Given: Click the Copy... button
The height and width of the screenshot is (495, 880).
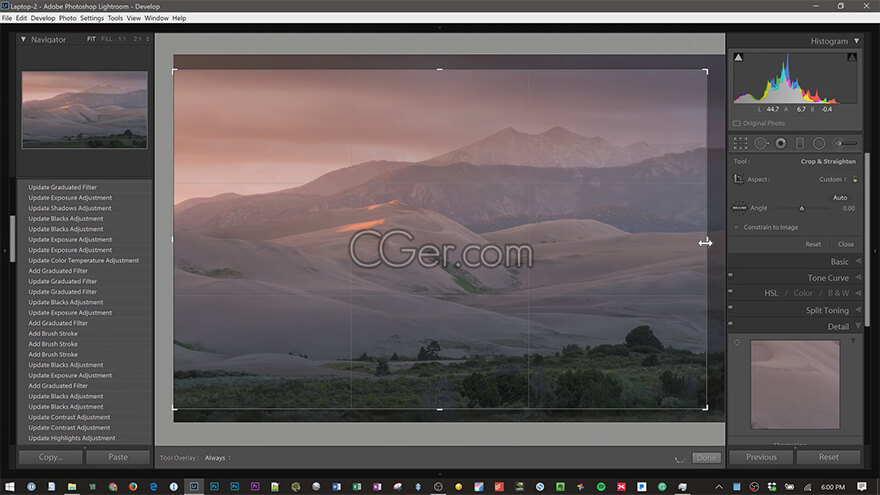Looking at the screenshot, I should click(51, 457).
